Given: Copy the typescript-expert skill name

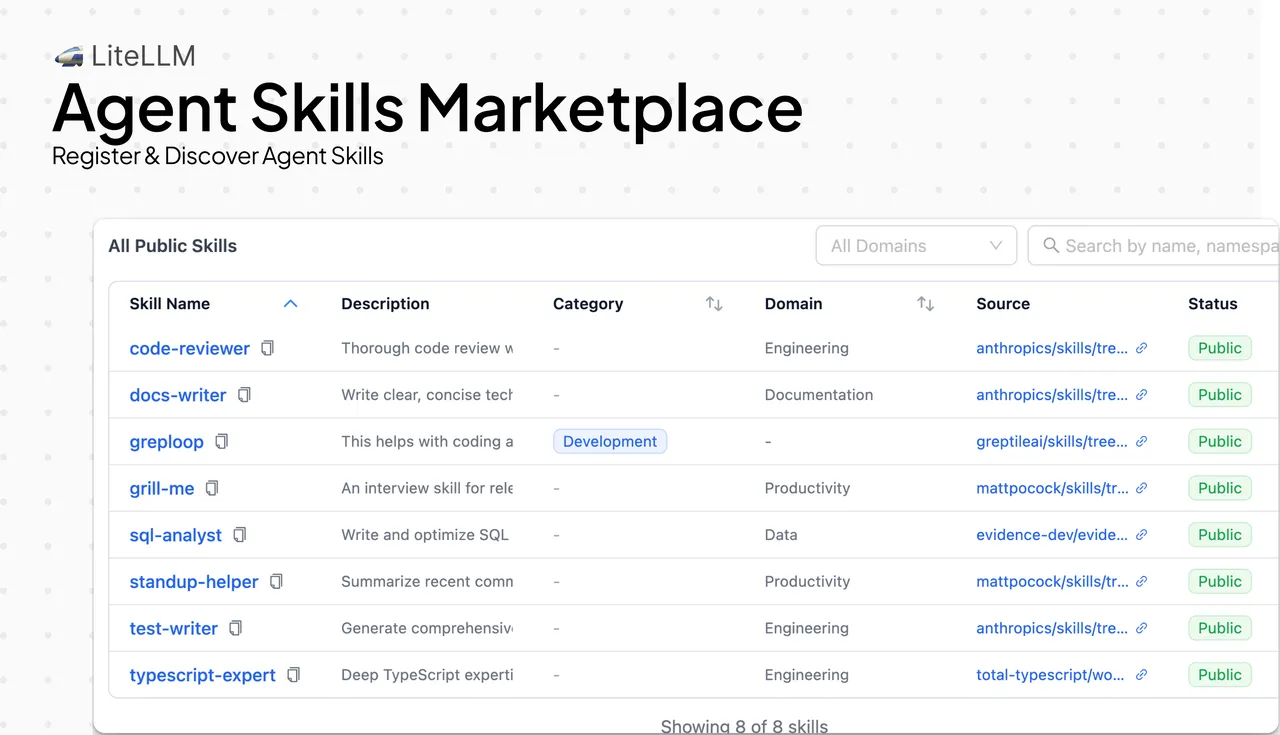Looking at the screenshot, I should (x=293, y=675).
